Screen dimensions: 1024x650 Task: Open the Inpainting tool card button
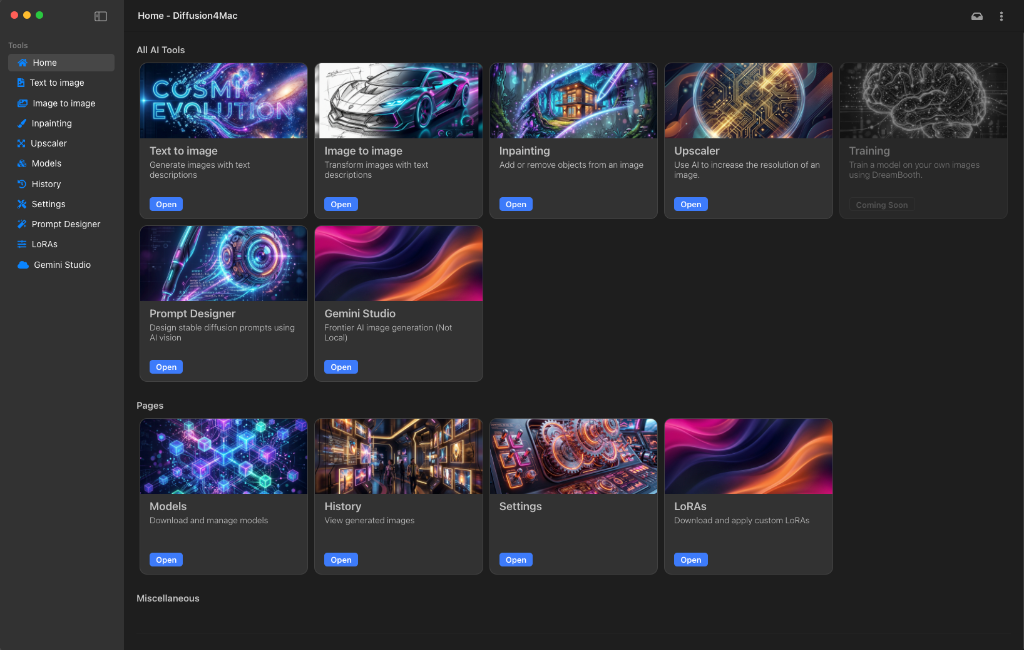[516, 204]
